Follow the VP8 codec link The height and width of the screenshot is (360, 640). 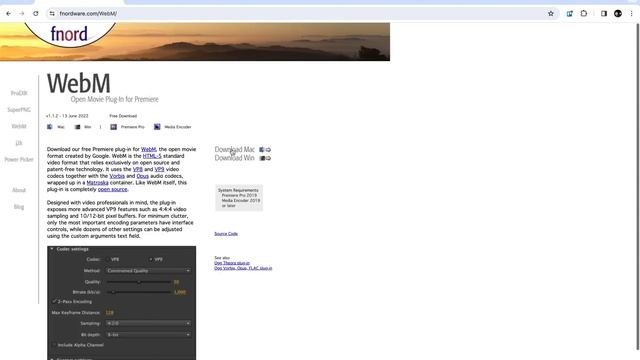click(x=138, y=169)
